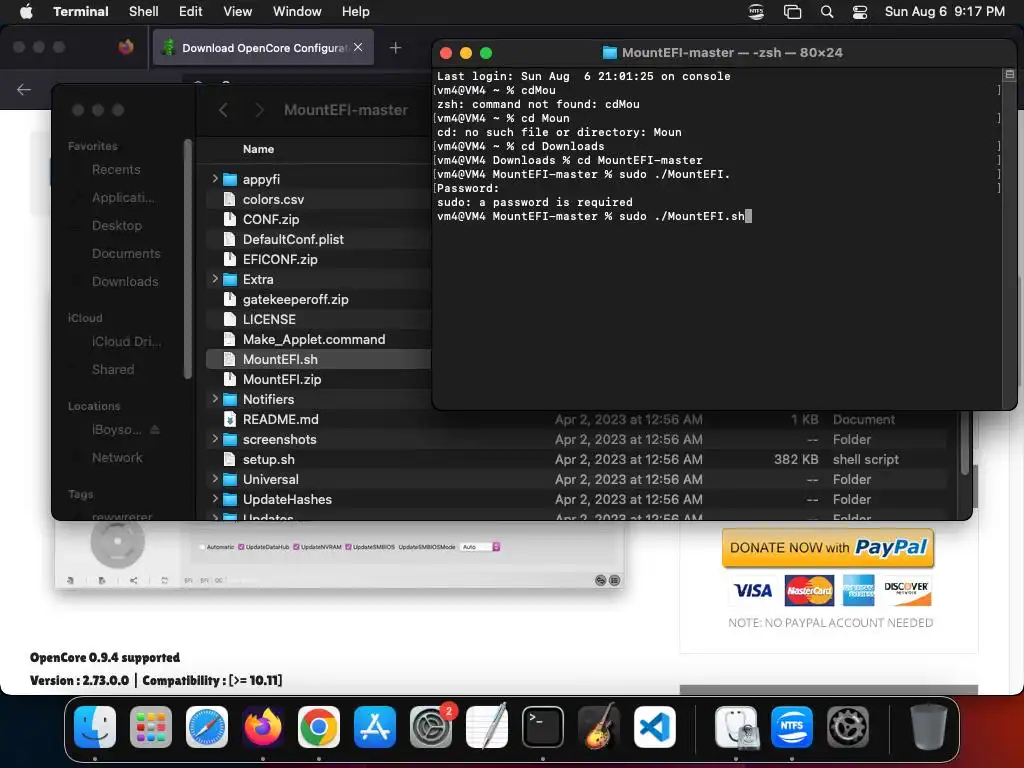Click Donate Now with PayPal button

point(828,547)
